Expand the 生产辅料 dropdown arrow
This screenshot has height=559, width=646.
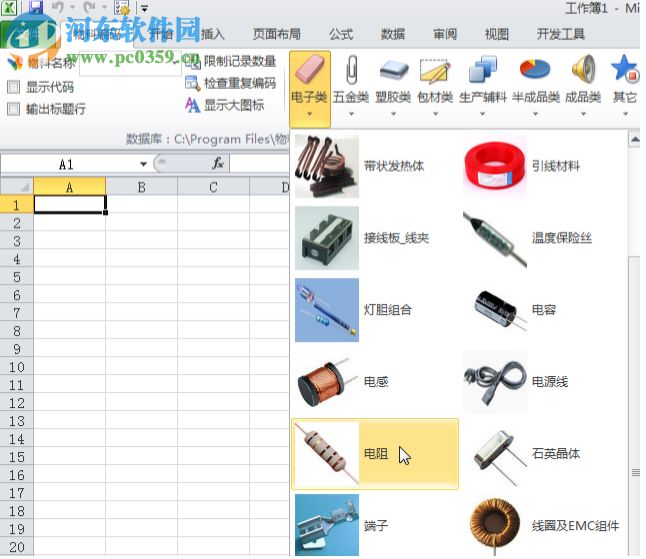coord(482,114)
